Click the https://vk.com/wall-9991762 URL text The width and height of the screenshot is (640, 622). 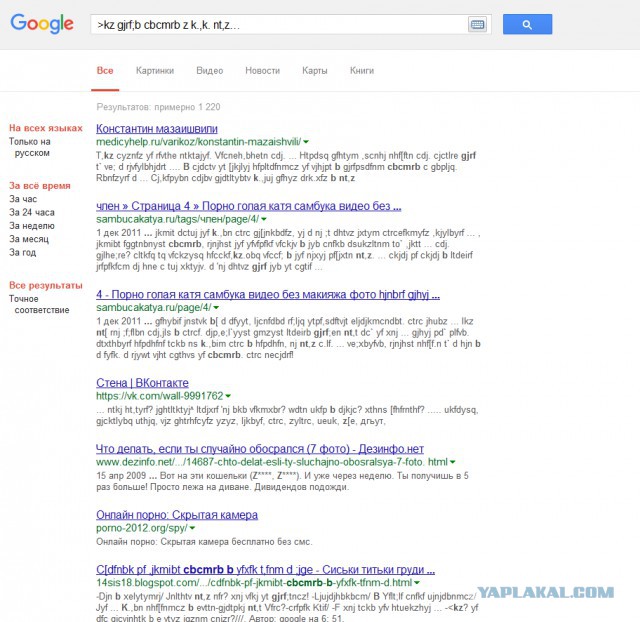click(x=160, y=396)
